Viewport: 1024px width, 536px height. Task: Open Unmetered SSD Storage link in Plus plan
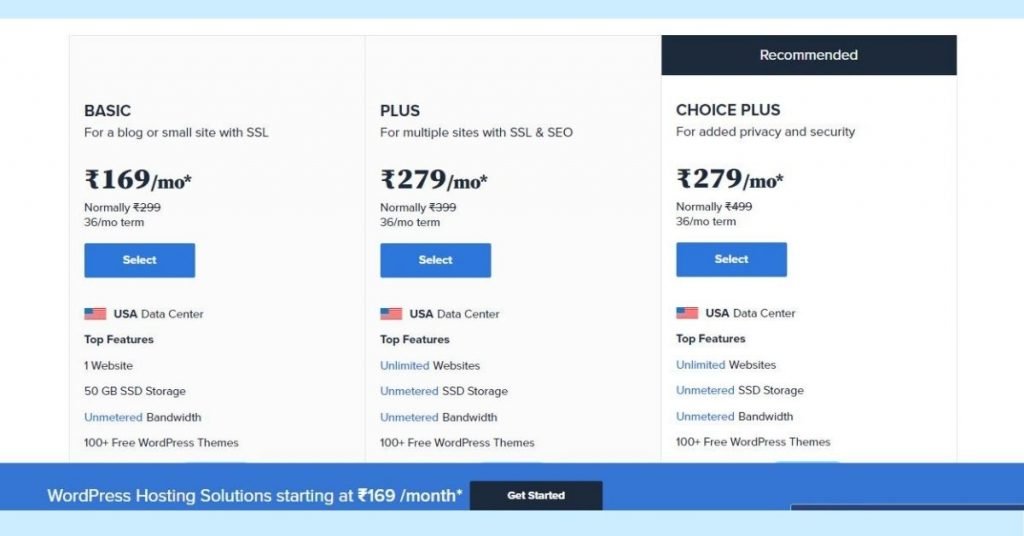tap(409, 391)
